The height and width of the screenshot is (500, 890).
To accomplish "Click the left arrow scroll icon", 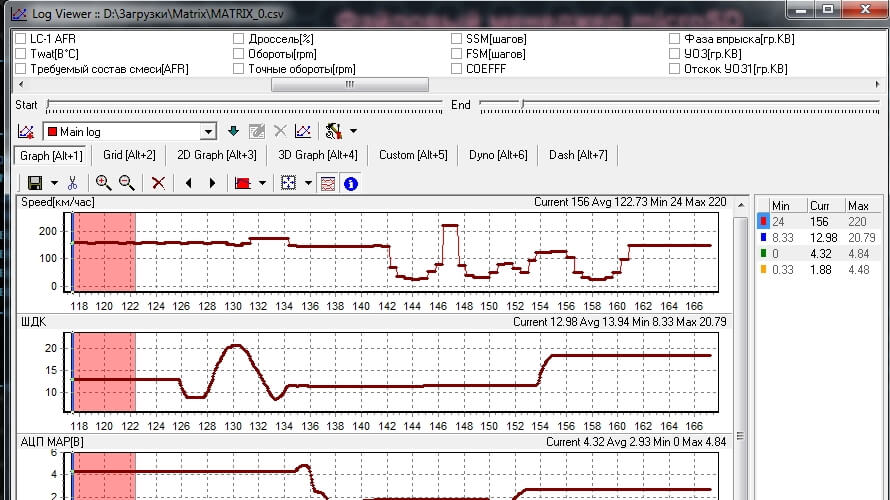I will click(188, 183).
